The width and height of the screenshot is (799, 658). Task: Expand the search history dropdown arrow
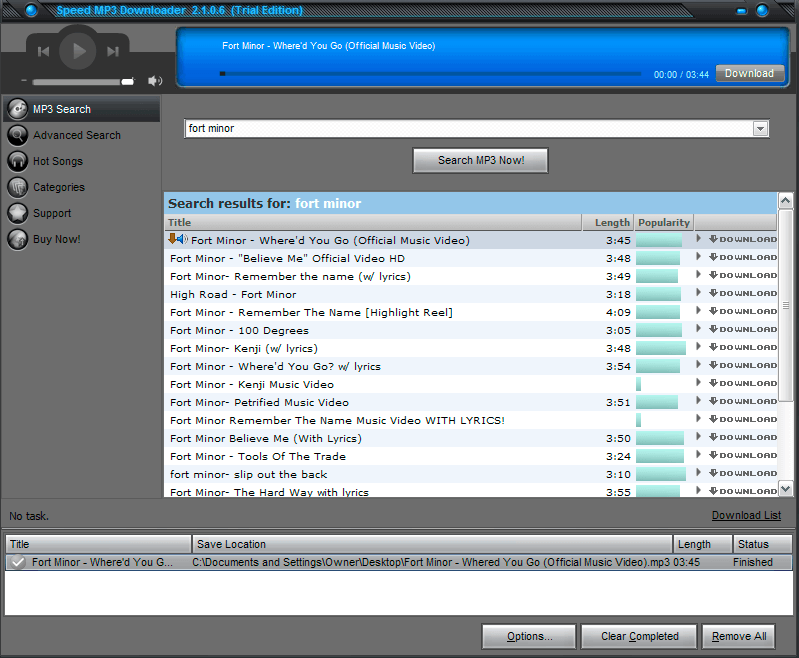(760, 128)
